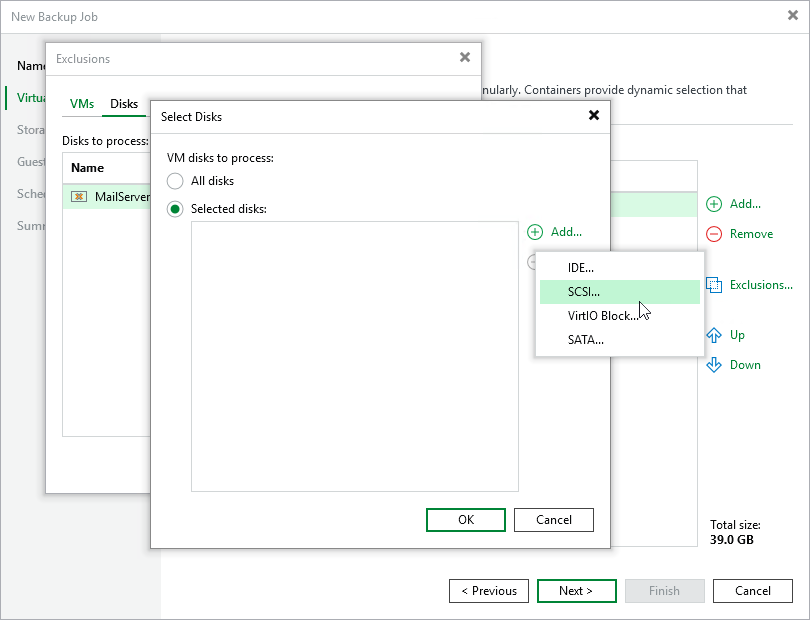
Task: Advance with the Next button
Action: 577,590
